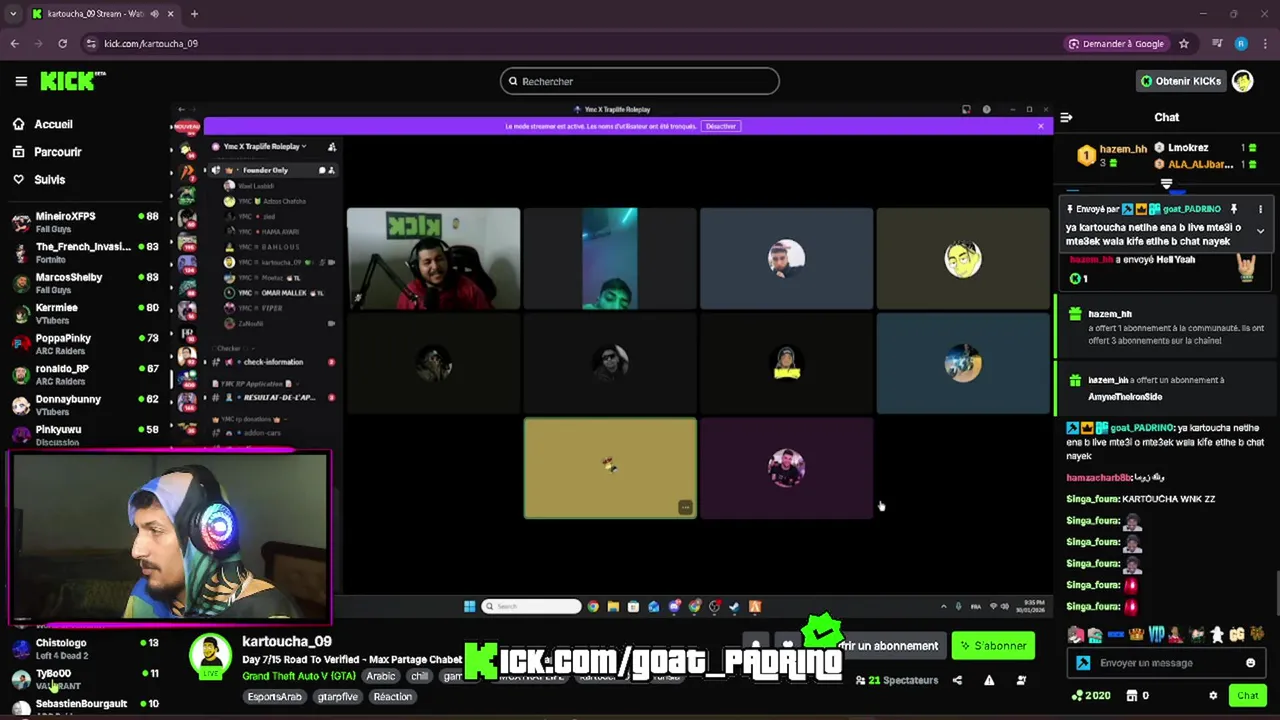The width and height of the screenshot is (1280, 720).
Task: Close the Discord streamer mode banner
Action: click(1040, 126)
